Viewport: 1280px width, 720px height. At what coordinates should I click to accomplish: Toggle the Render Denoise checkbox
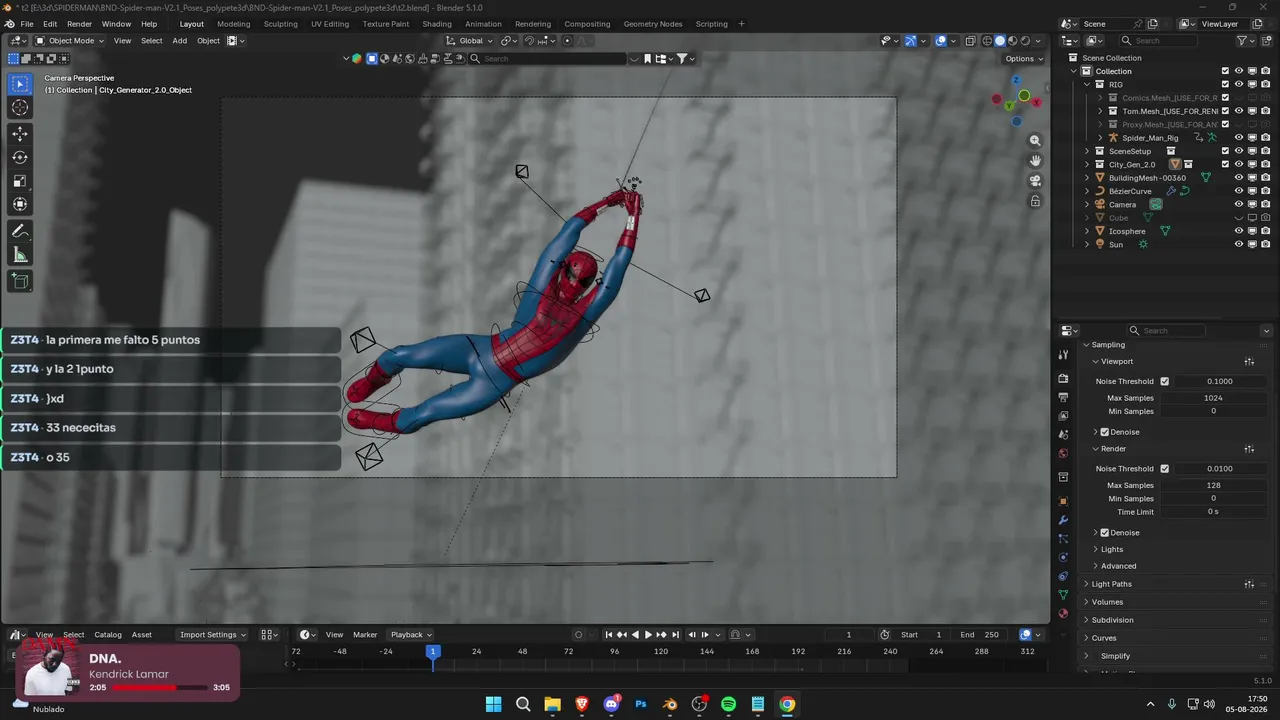click(x=1105, y=533)
